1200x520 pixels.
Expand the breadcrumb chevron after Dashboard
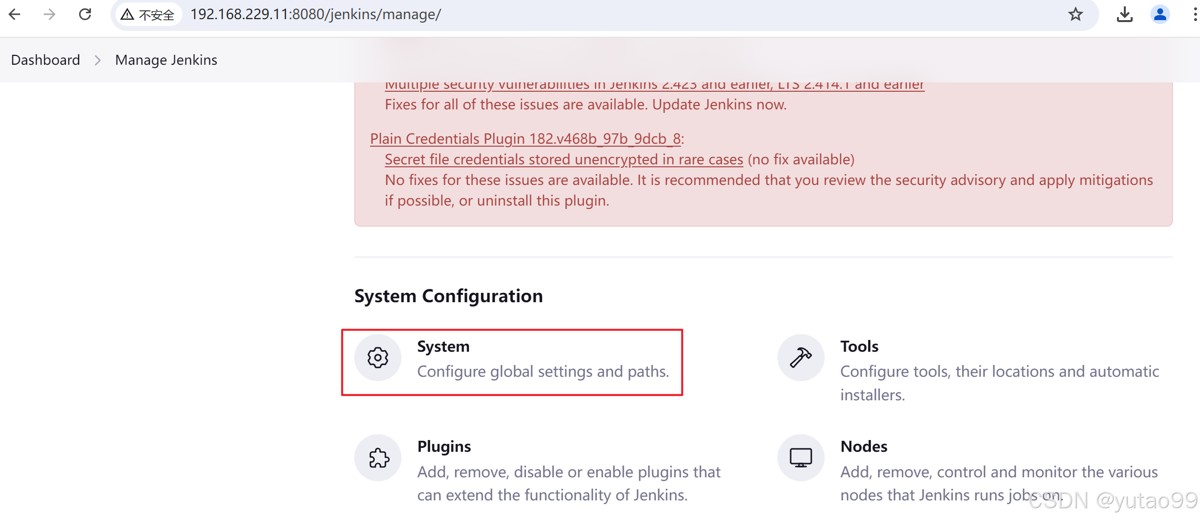tap(98, 60)
